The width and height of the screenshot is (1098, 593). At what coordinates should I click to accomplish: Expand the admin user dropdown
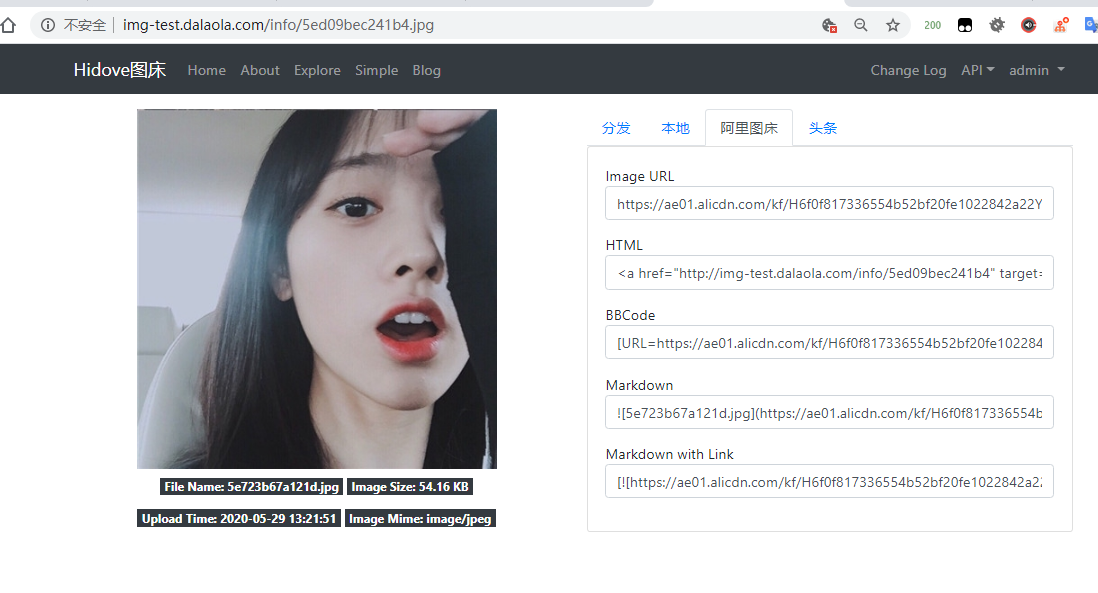1036,70
